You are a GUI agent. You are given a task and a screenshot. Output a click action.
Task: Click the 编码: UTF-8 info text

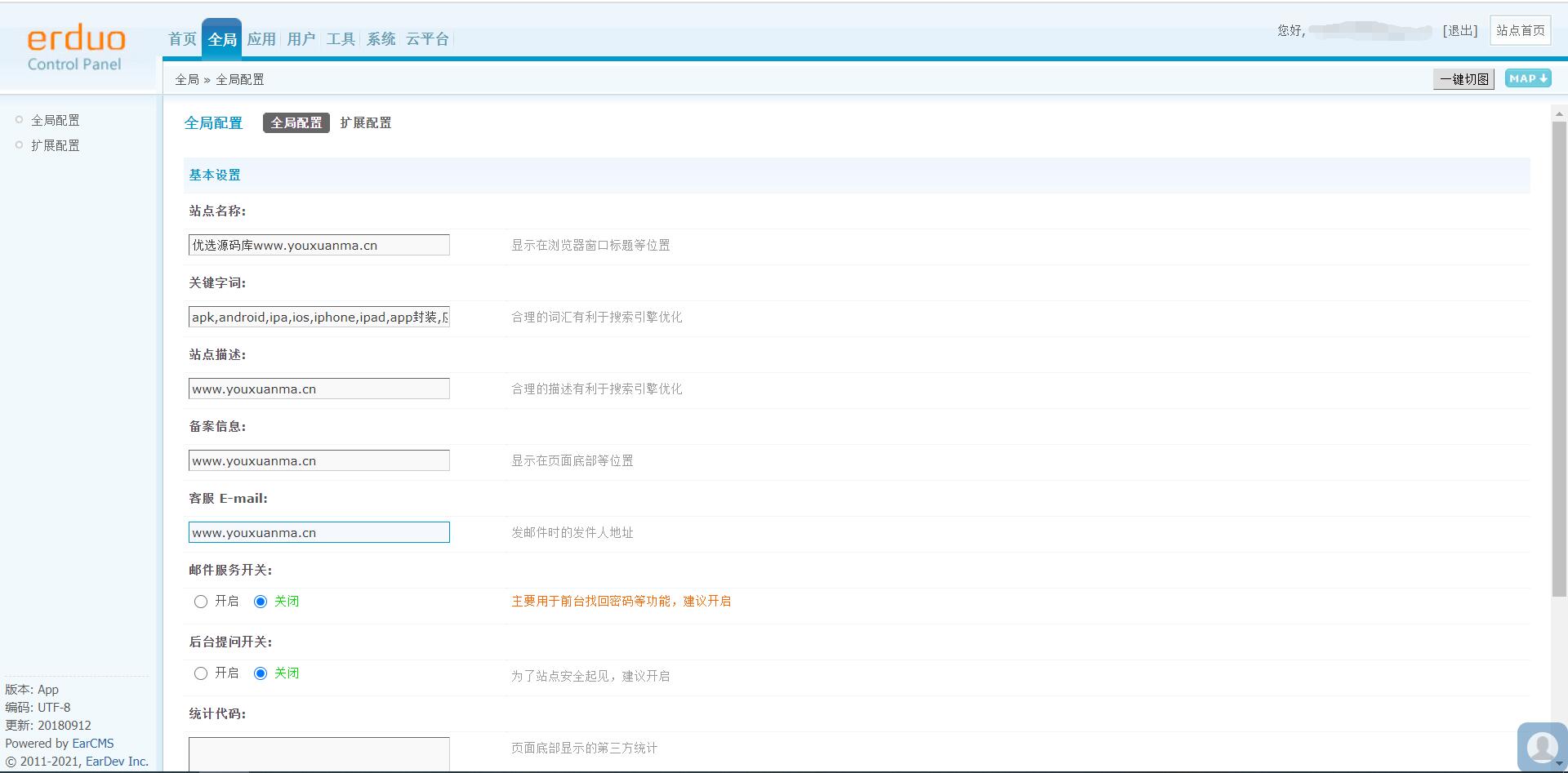point(38,708)
